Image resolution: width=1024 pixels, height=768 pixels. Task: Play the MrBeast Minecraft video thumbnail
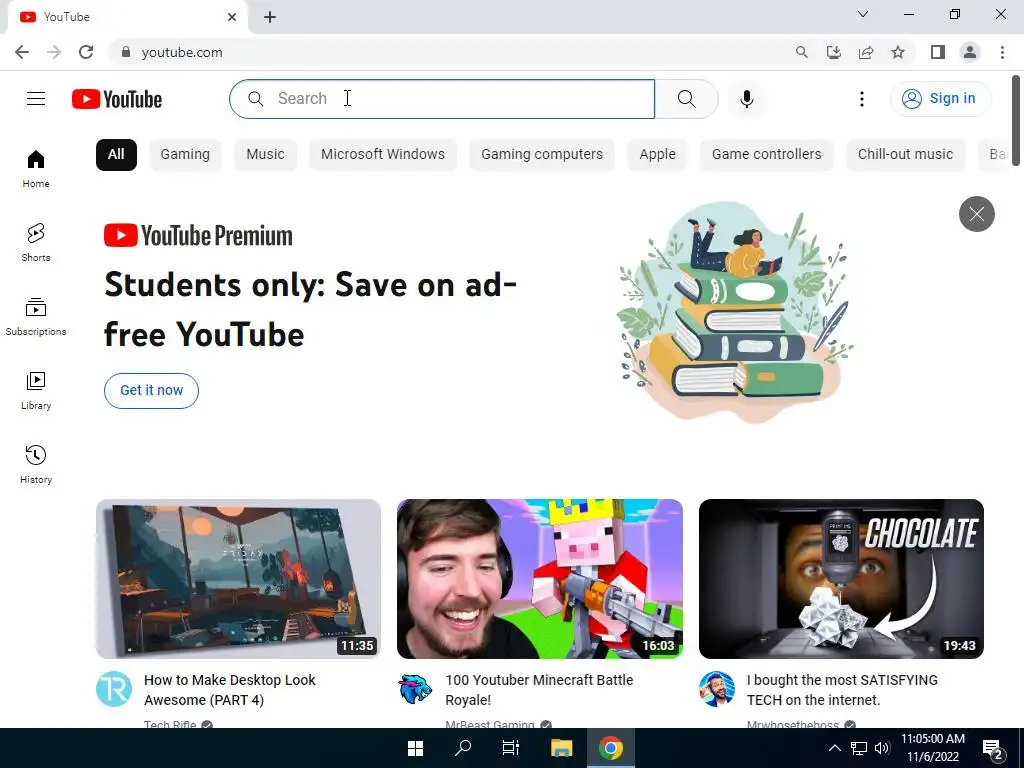pyautogui.click(x=540, y=579)
